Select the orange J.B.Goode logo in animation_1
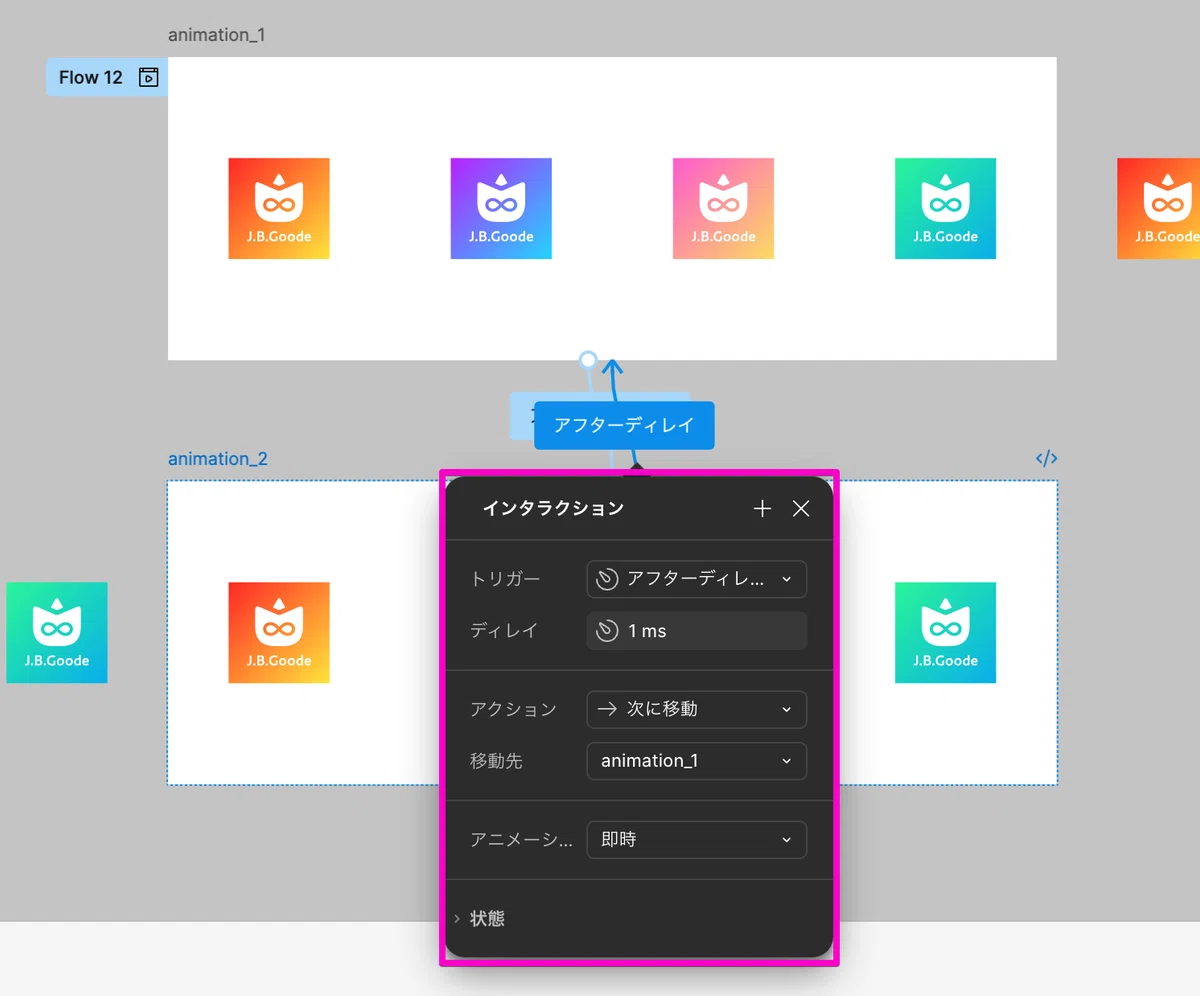1200x996 pixels. coord(279,208)
